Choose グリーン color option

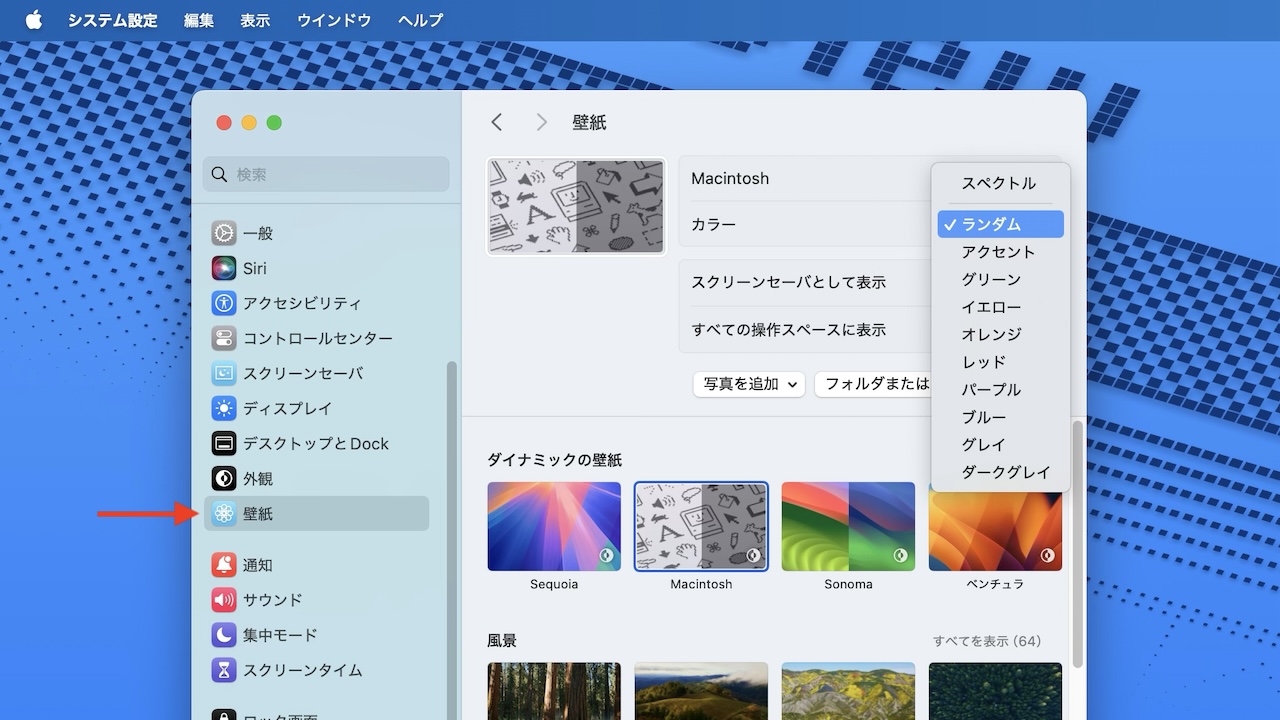(1000, 279)
